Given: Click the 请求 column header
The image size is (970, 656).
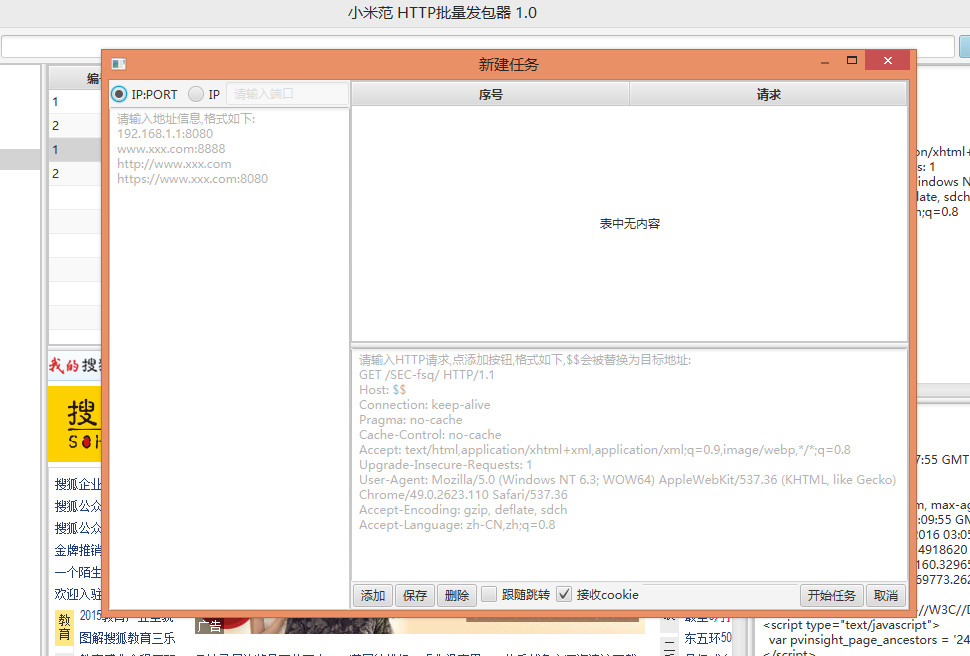Looking at the screenshot, I should point(768,94).
